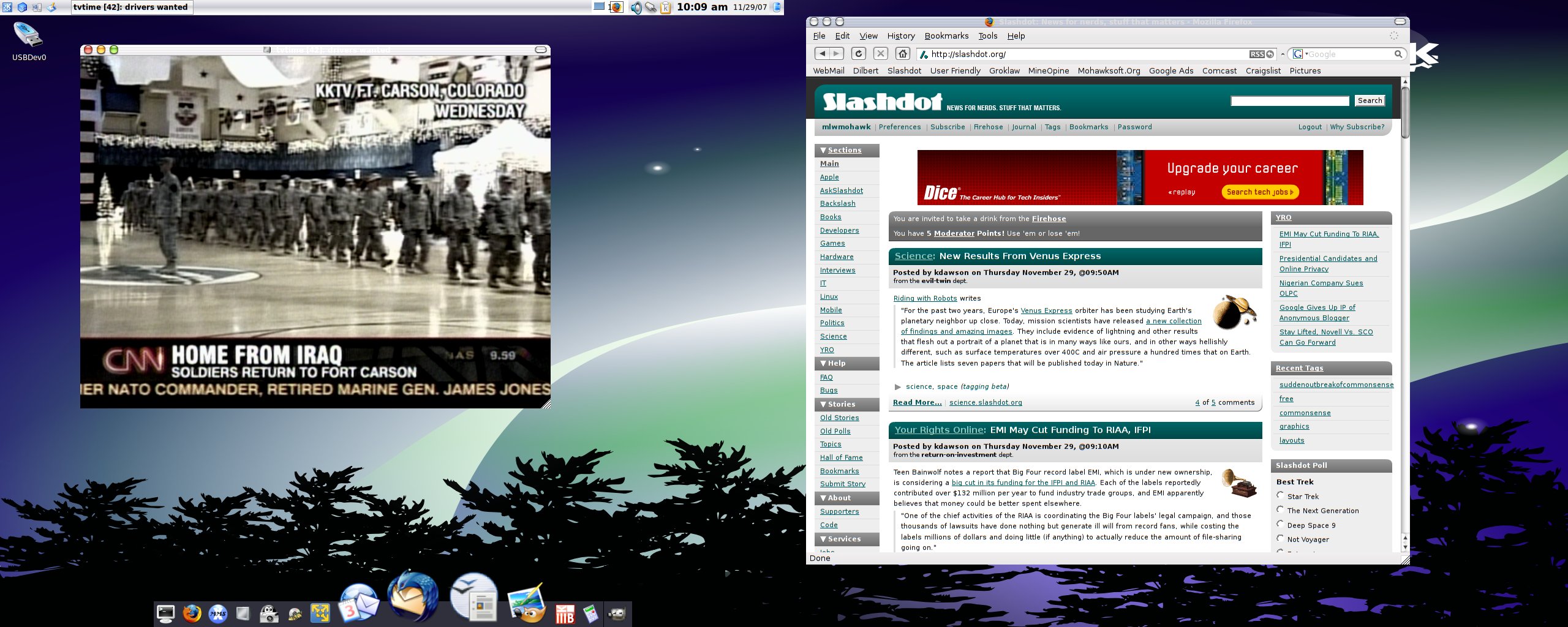Click the 10:09 am panel clock

(x=702, y=7)
